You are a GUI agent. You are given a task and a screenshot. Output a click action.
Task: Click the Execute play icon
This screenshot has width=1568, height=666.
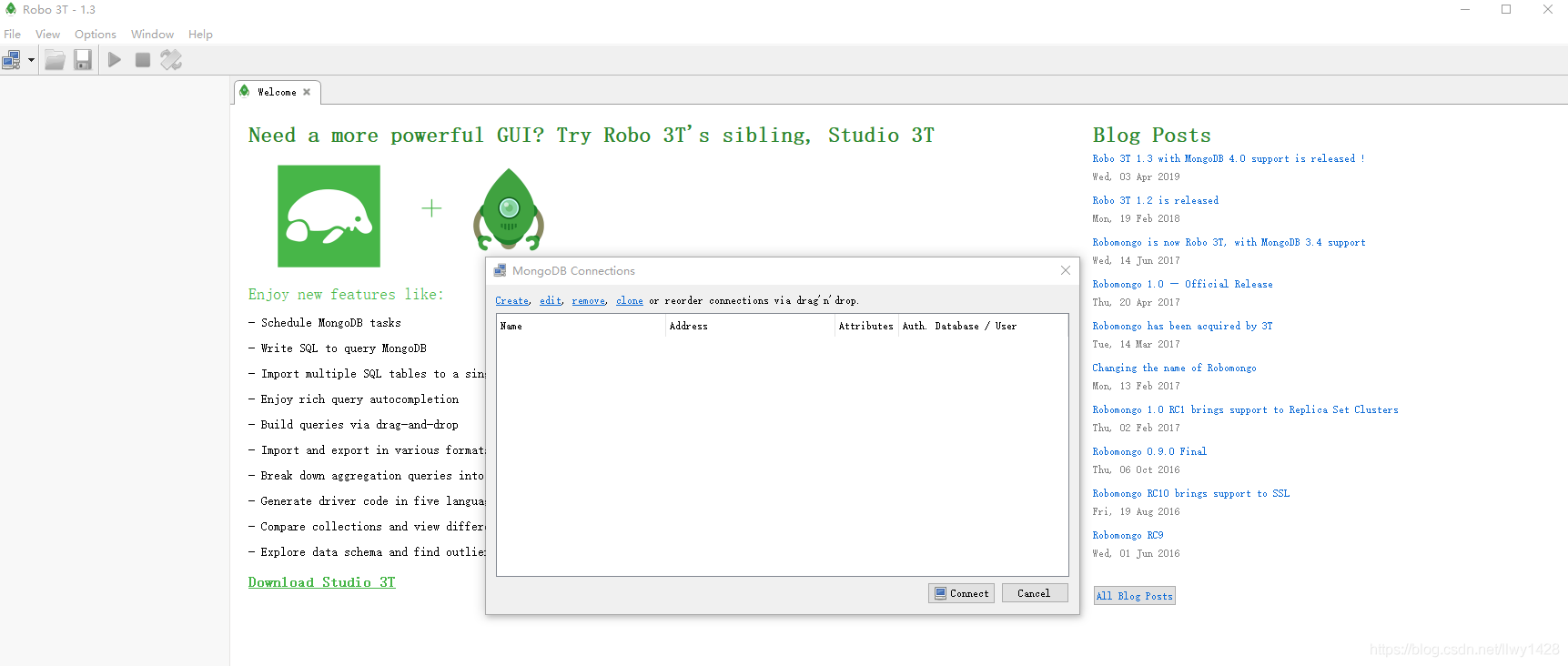point(115,60)
